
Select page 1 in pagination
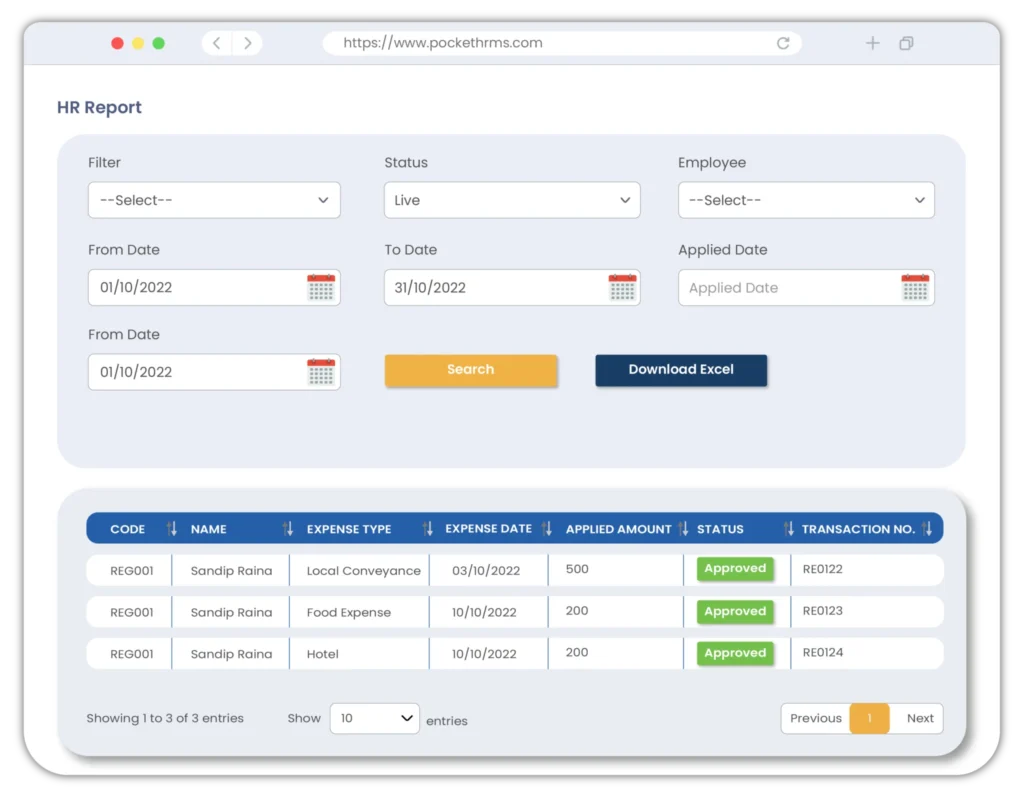[869, 718]
